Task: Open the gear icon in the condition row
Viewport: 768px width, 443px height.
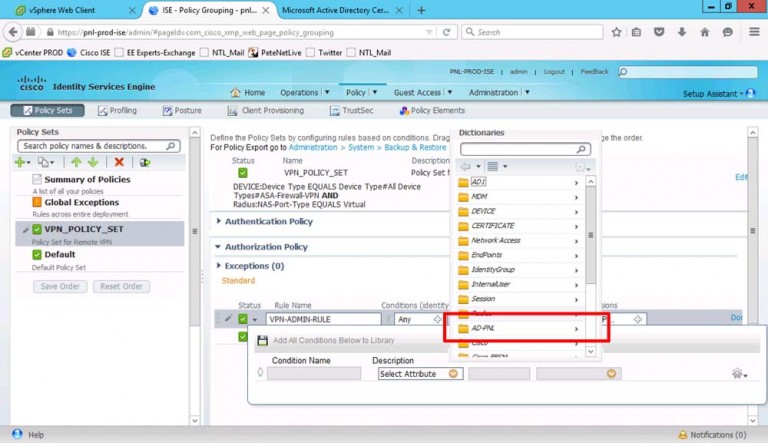Action: tap(739, 373)
